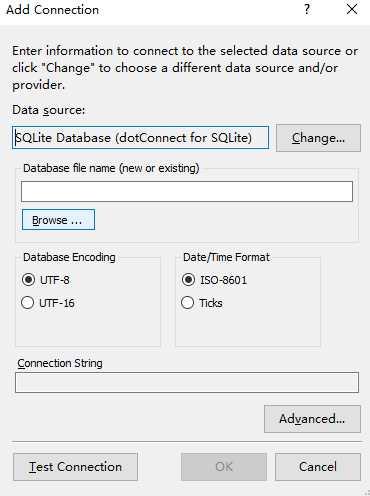Viewport: 370px width, 496px height.
Task: Choose Ticks date/time format
Action: (x=202, y=303)
